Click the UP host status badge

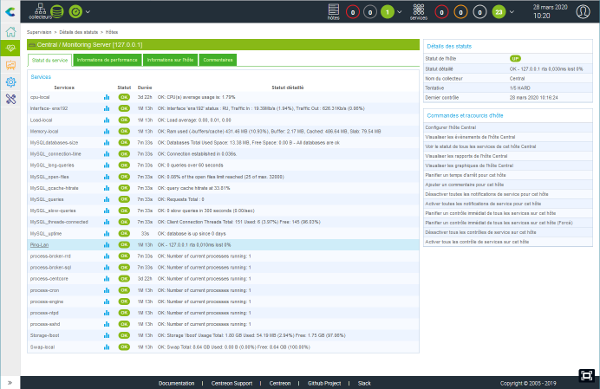click(x=515, y=59)
